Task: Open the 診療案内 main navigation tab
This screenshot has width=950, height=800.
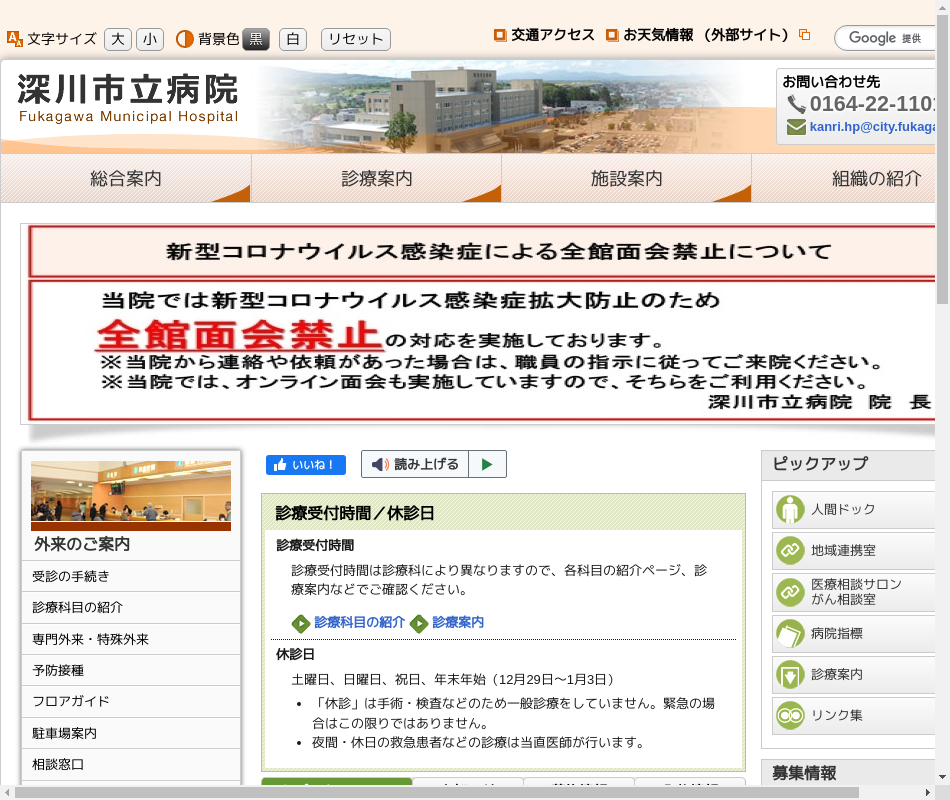Action: (x=376, y=179)
